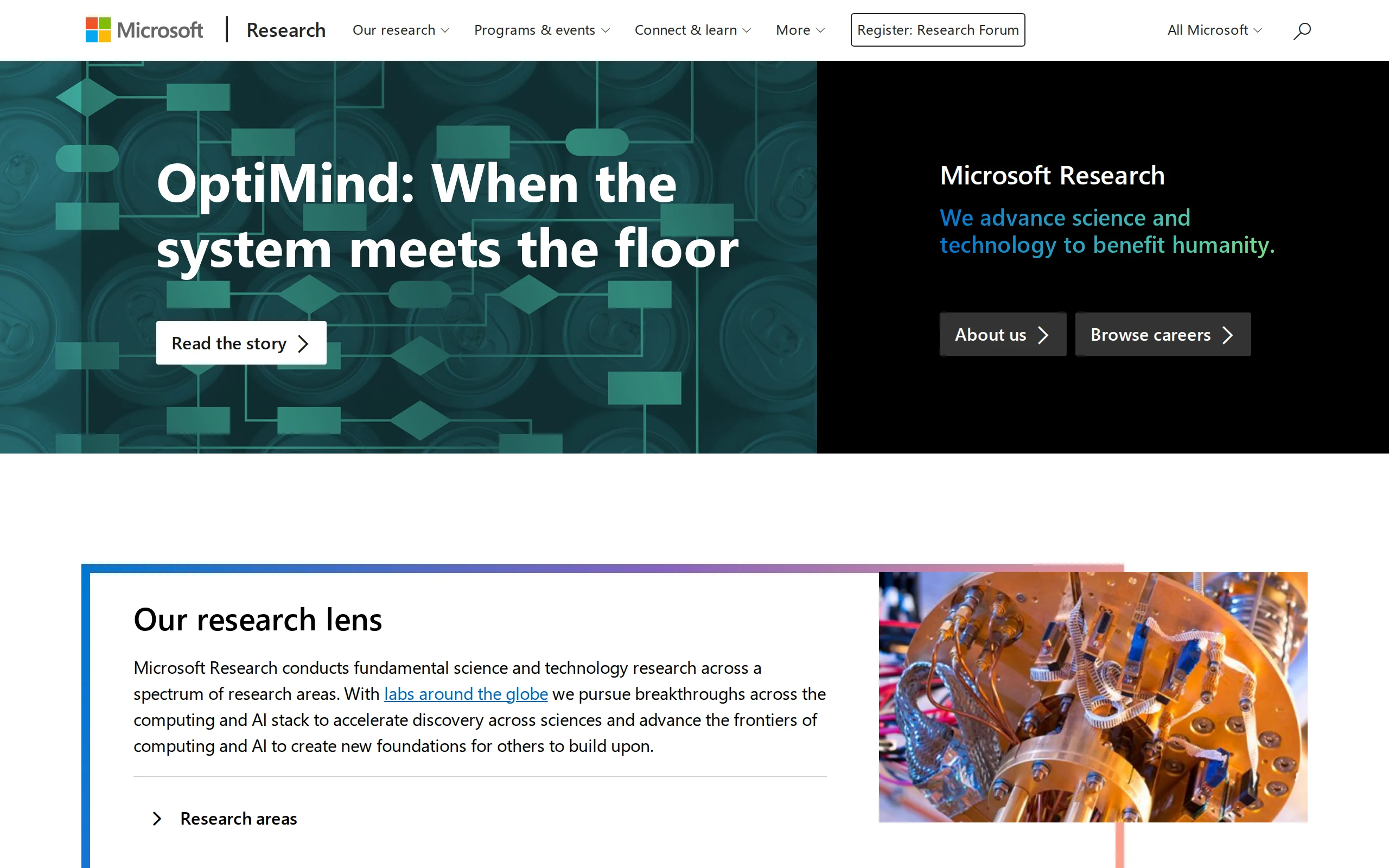Open the More menu
Image resolution: width=1389 pixels, height=868 pixels.
[800, 30]
